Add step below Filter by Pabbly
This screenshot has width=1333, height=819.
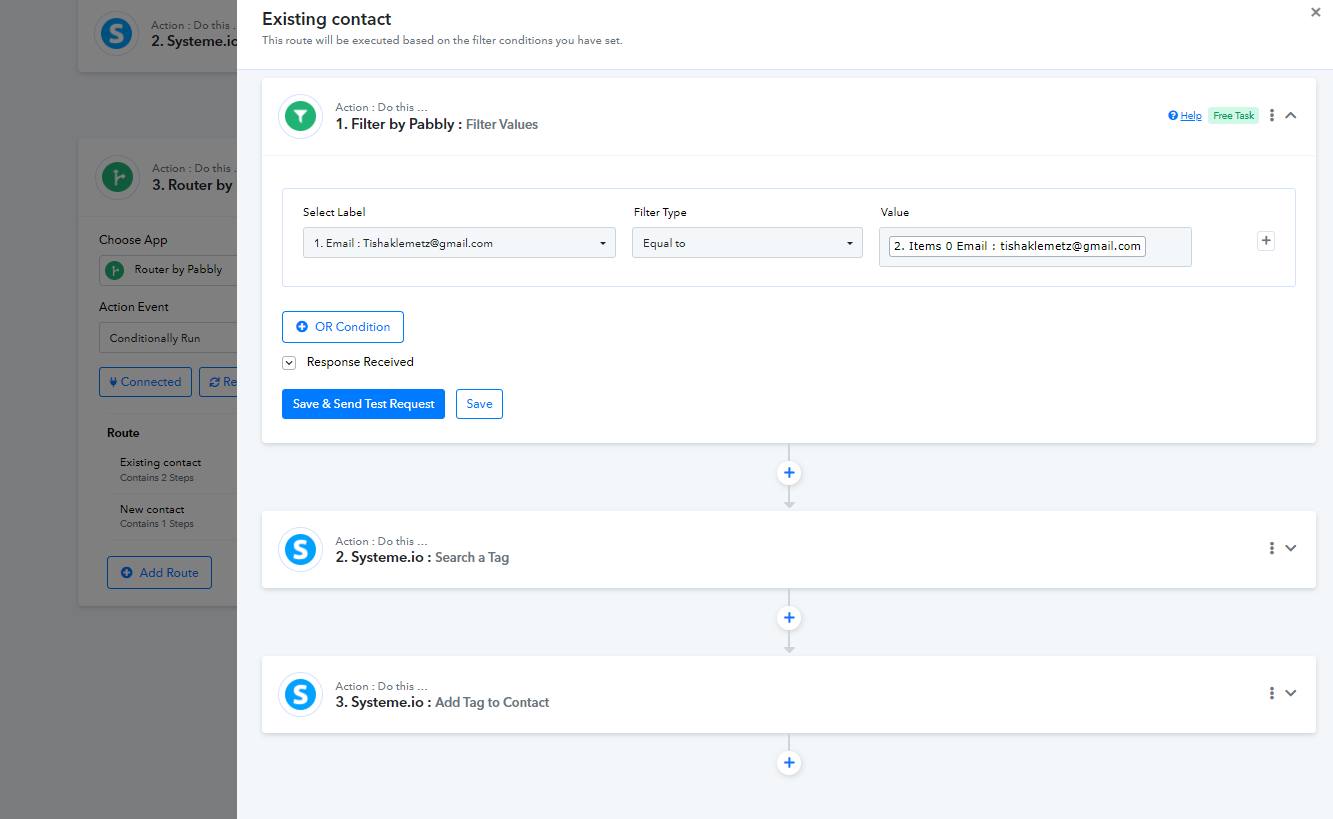(789, 472)
